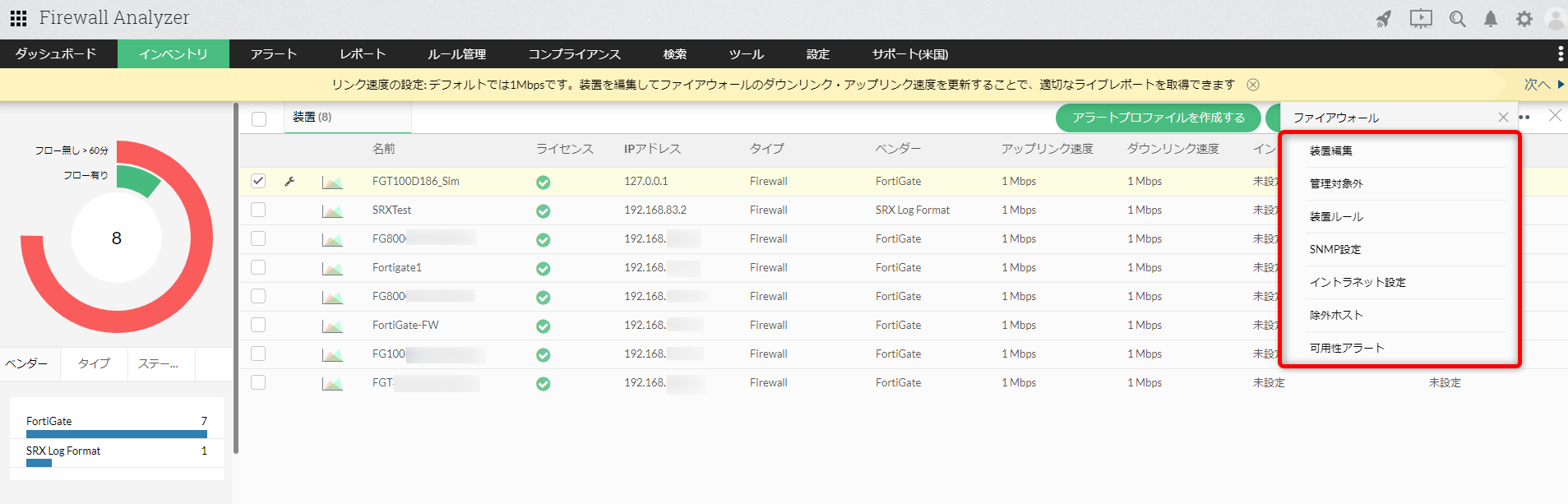Image resolution: width=1568 pixels, height=504 pixels.
Task: Choose SNMP設定 in the firewall menu
Action: (x=1334, y=249)
